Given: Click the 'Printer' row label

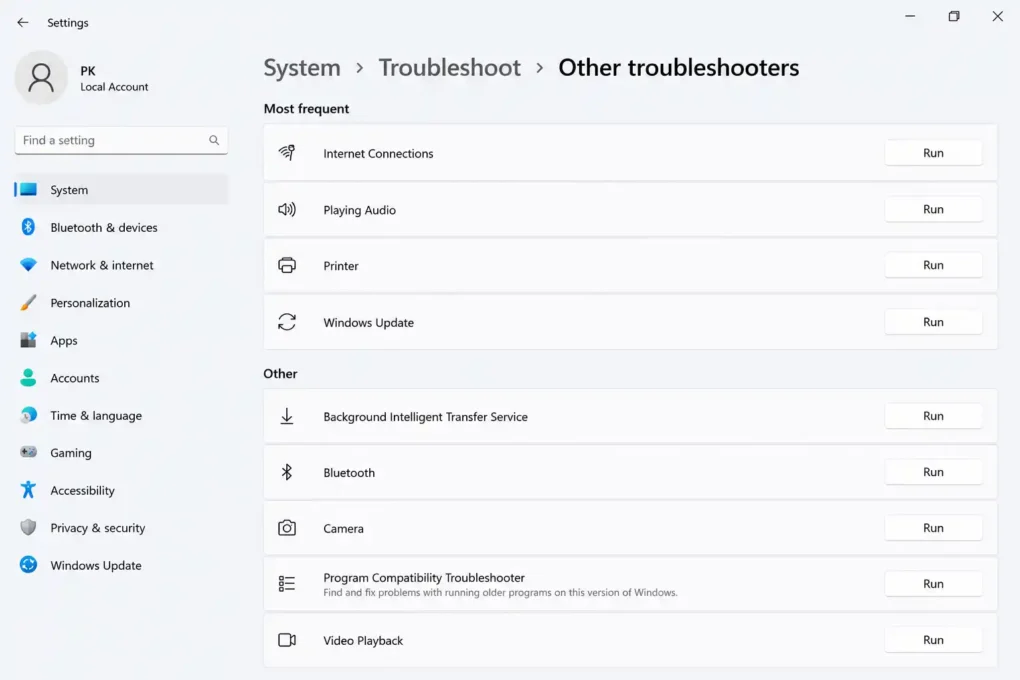Looking at the screenshot, I should click(341, 265).
